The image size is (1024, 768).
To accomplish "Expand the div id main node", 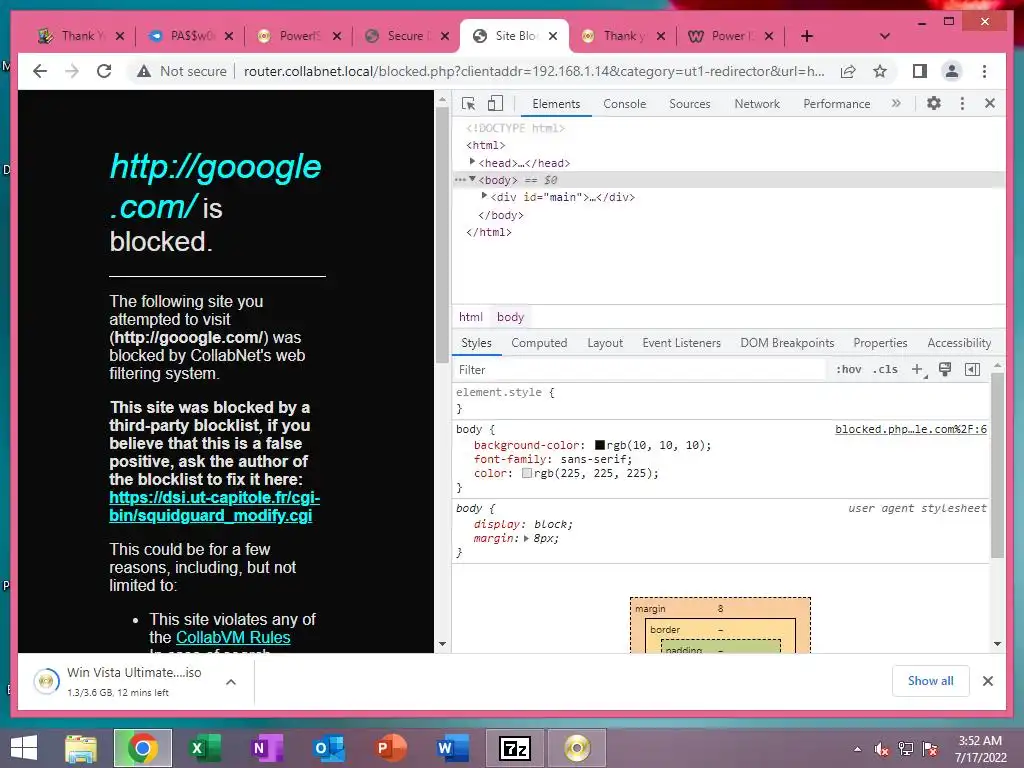I will (484, 196).
